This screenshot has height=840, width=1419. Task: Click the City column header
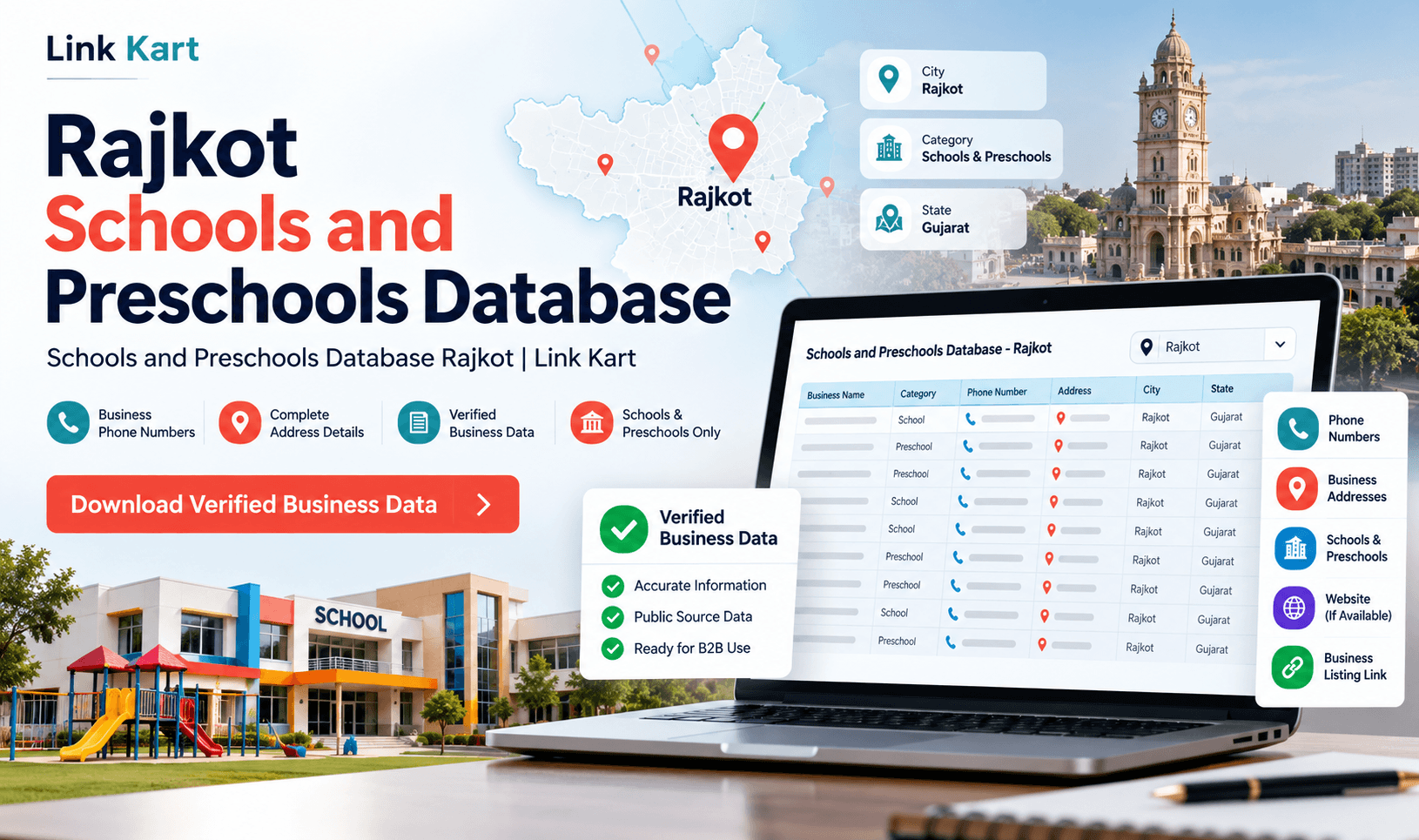(x=1152, y=390)
